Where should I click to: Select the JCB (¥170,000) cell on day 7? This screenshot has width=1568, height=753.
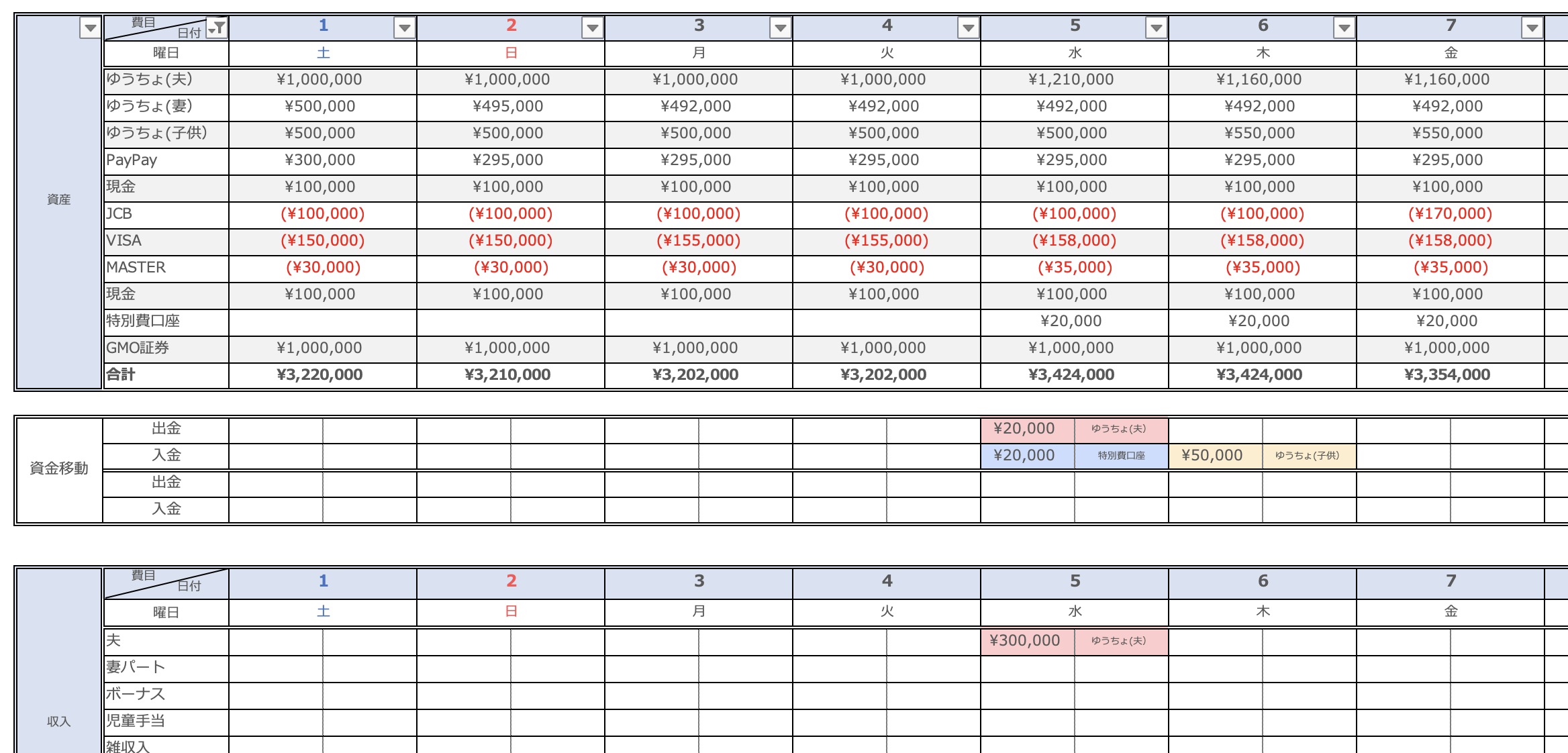click(x=1450, y=214)
